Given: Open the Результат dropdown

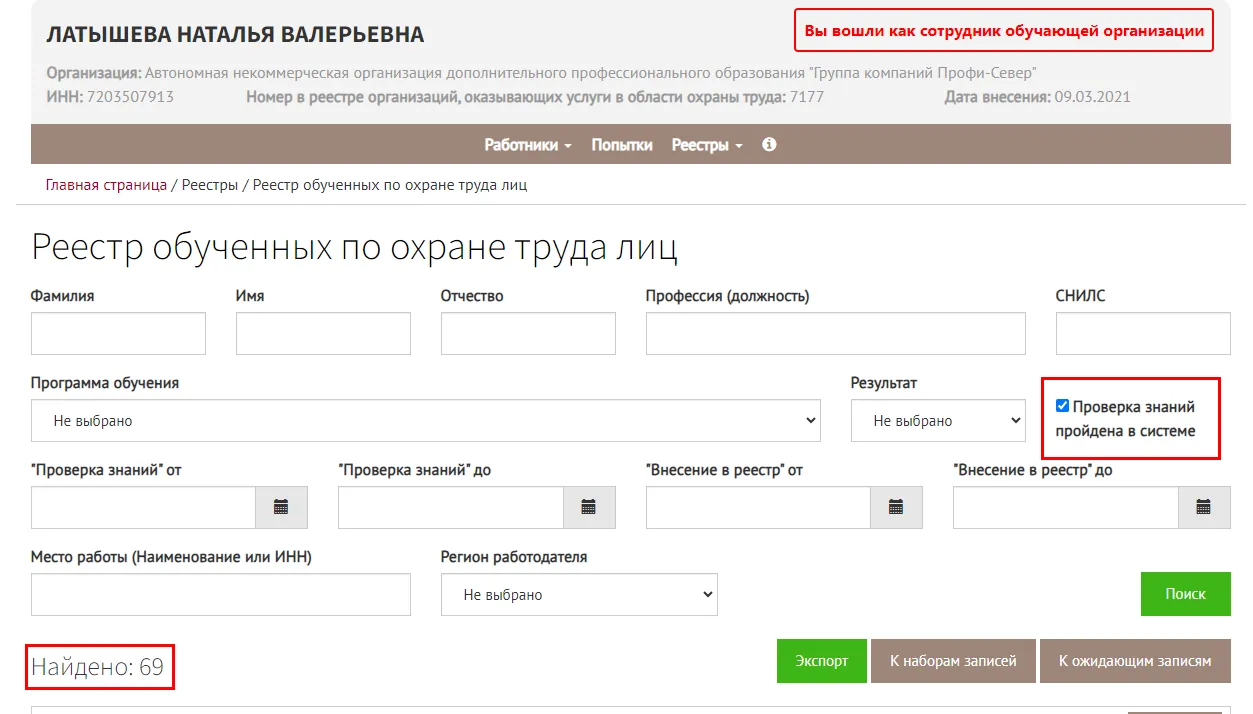Looking at the screenshot, I should (x=937, y=421).
